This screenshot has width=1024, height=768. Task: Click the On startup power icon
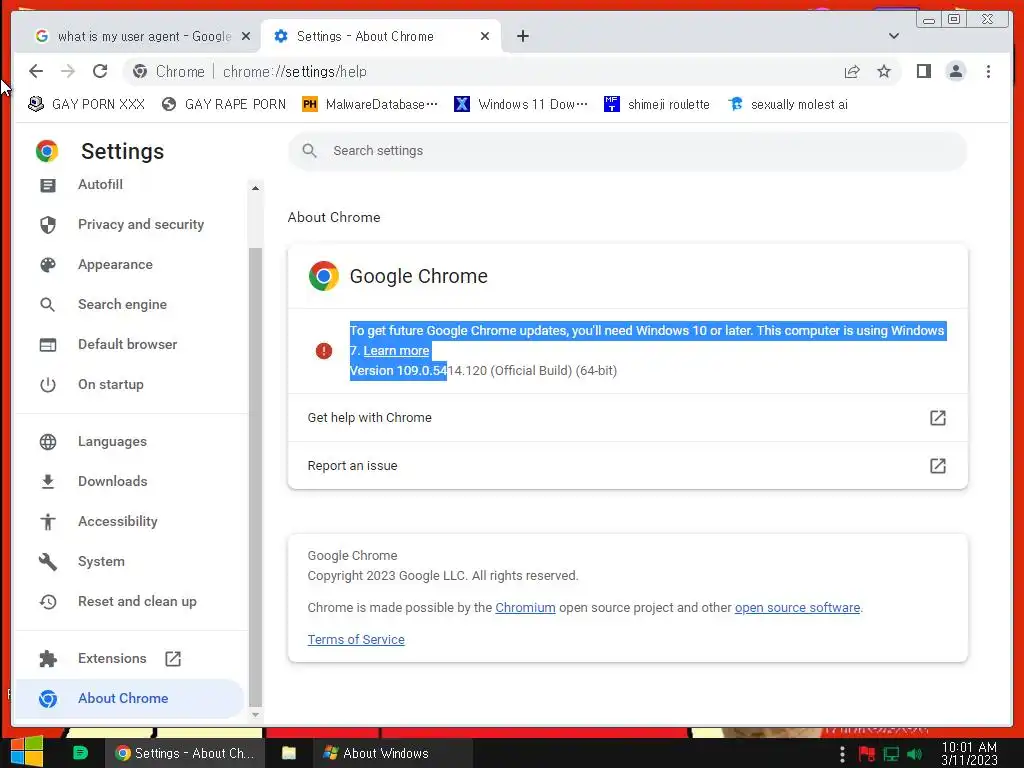click(48, 384)
